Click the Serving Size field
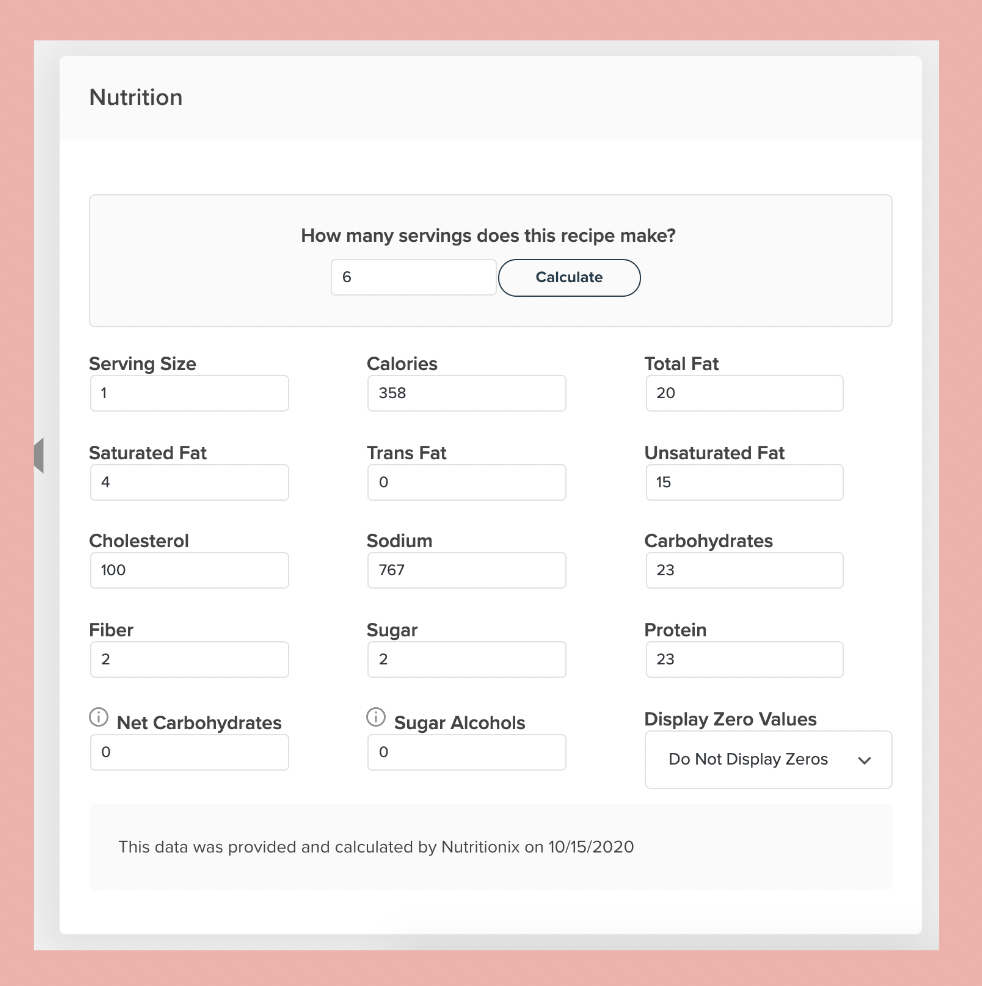Viewport: 982px width, 986px height. pos(189,393)
